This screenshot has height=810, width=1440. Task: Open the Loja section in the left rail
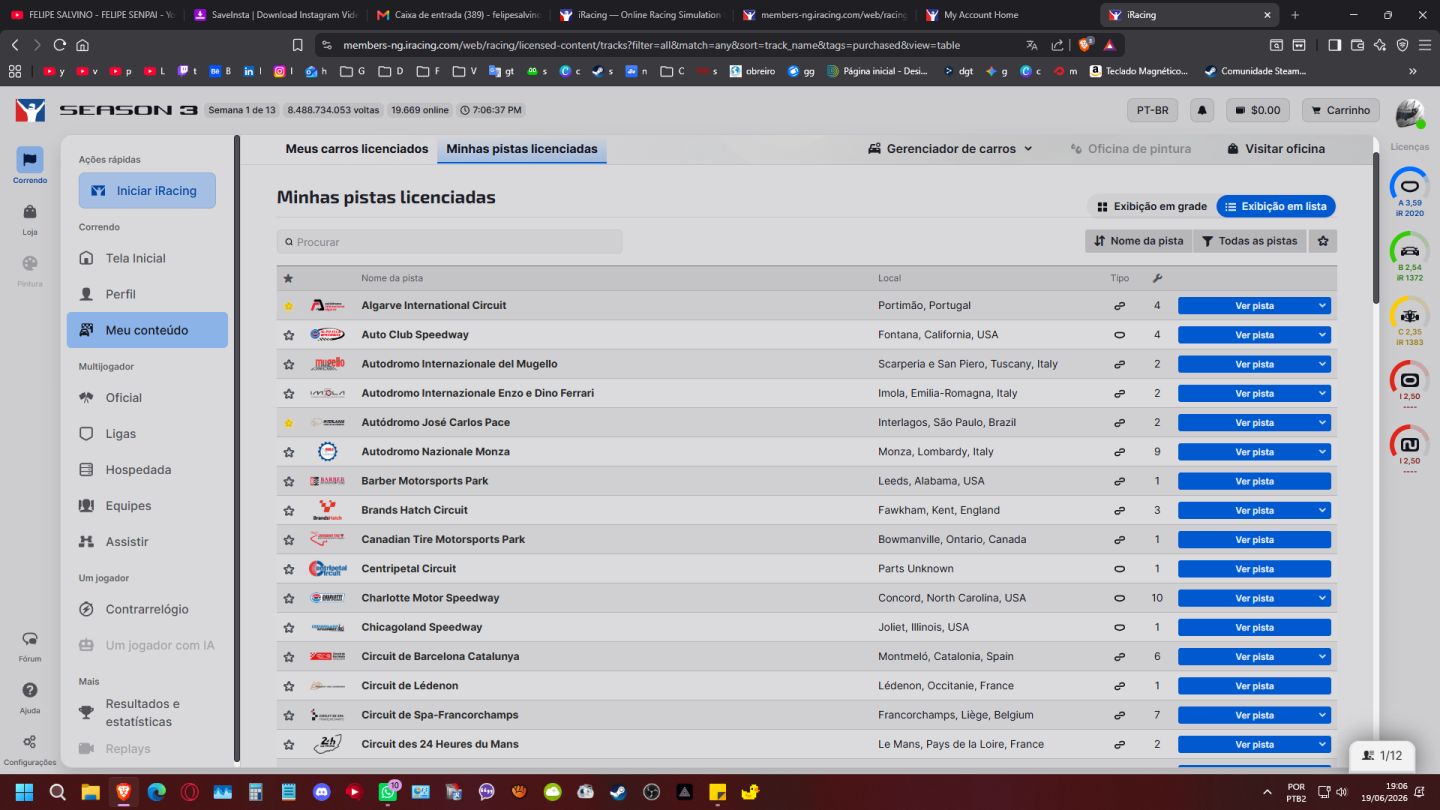coord(30,217)
